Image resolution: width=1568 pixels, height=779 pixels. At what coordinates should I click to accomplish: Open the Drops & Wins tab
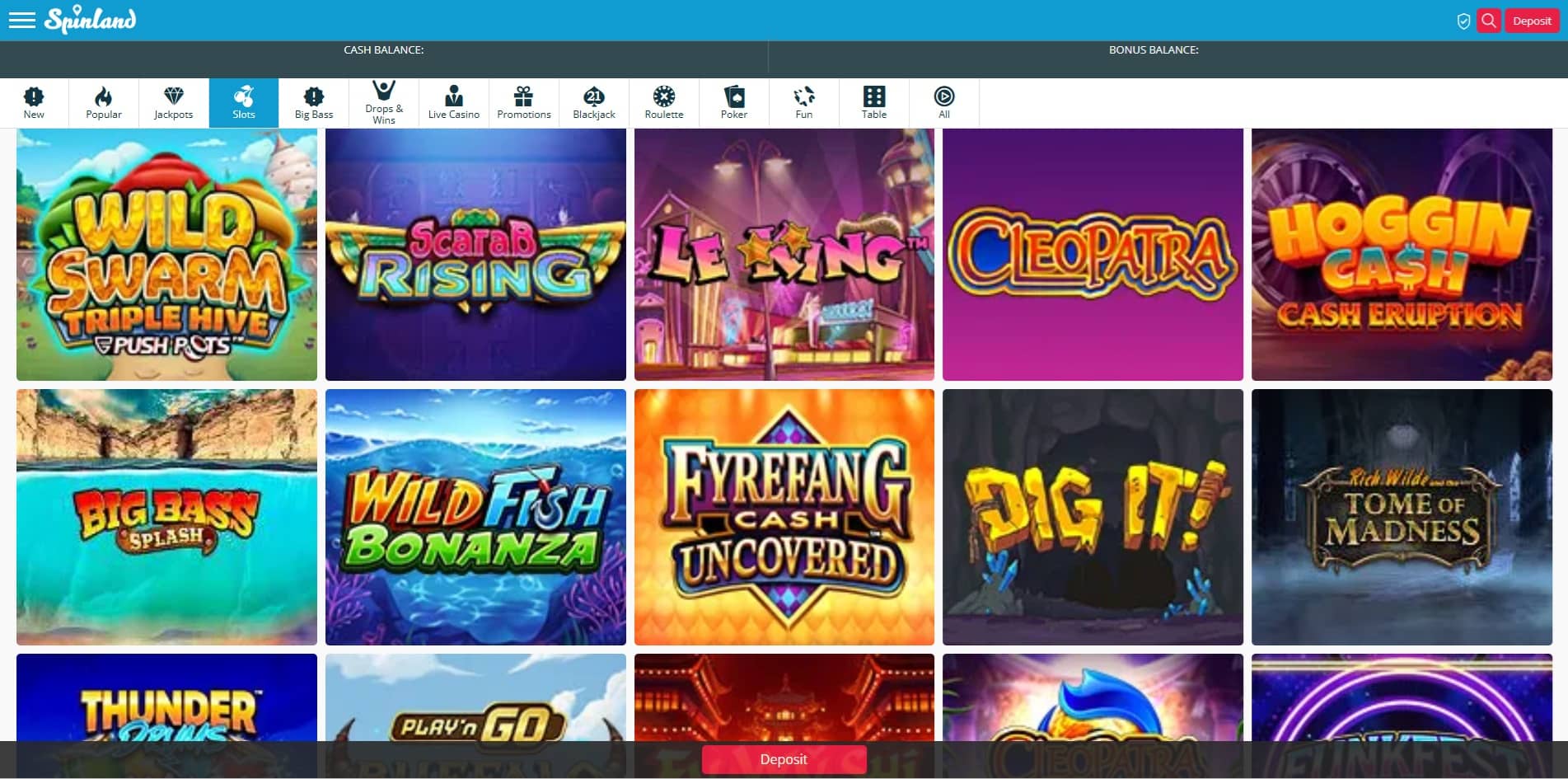click(384, 103)
